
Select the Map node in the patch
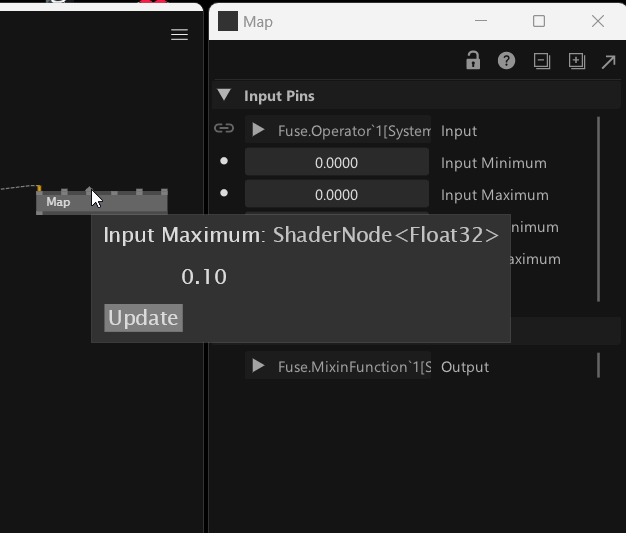102,202
